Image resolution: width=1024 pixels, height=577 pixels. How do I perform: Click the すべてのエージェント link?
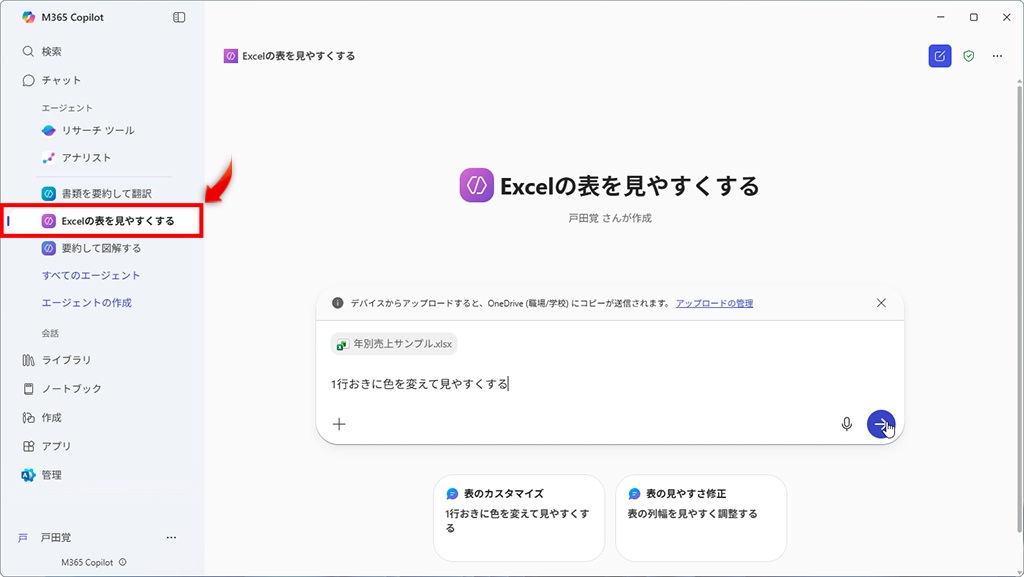(x=91, y=275)
